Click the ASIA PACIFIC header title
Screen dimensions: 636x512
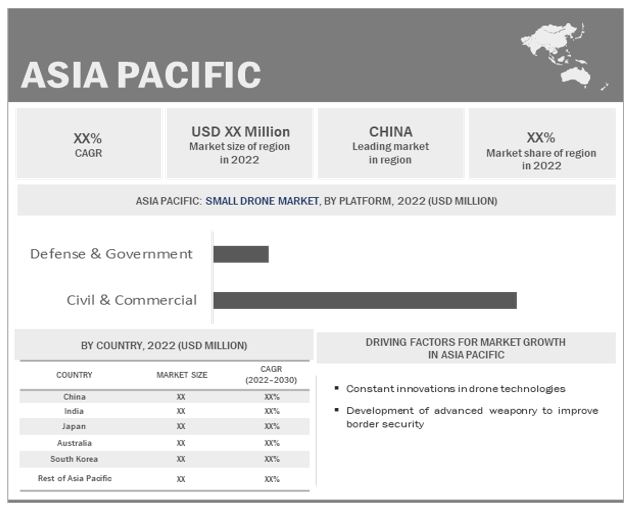[141, 75]
